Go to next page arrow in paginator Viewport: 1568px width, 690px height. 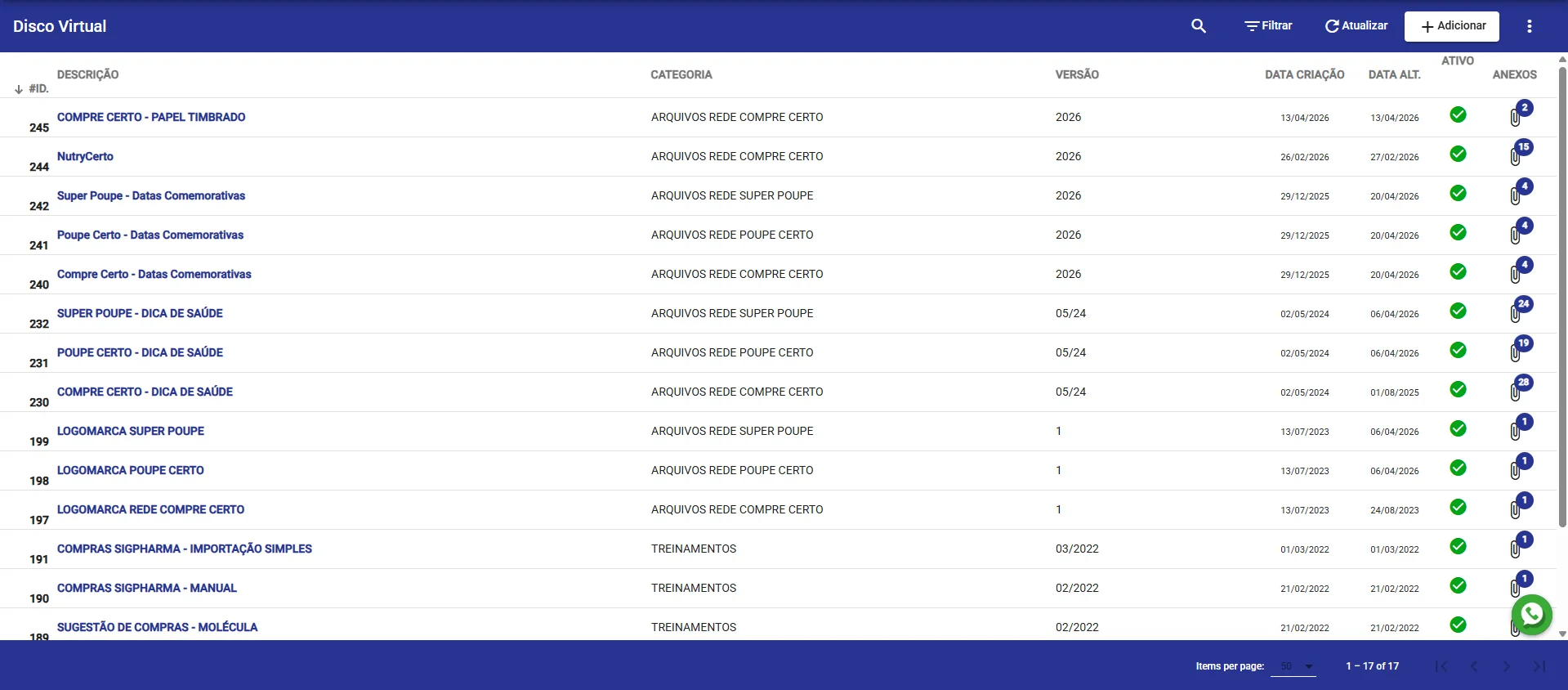[1507, 666]
